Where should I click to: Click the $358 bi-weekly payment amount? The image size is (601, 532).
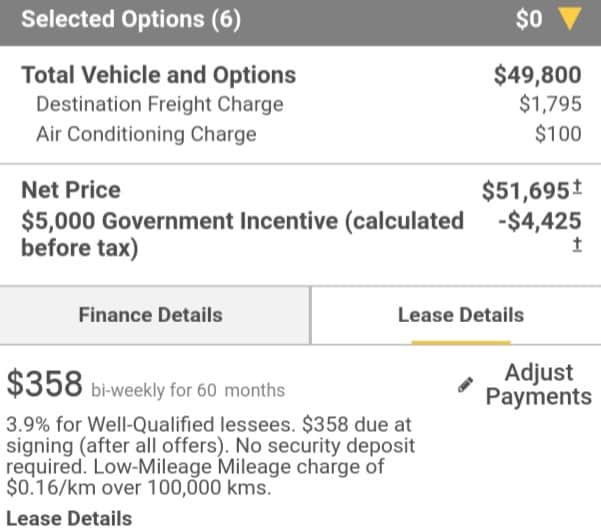[x=44, y=383]
